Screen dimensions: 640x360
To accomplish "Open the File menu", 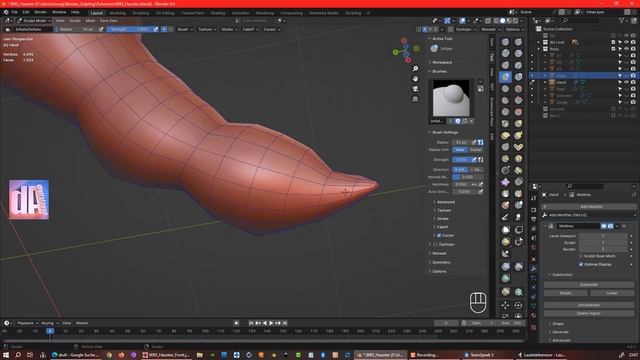I will pos(14,12).
